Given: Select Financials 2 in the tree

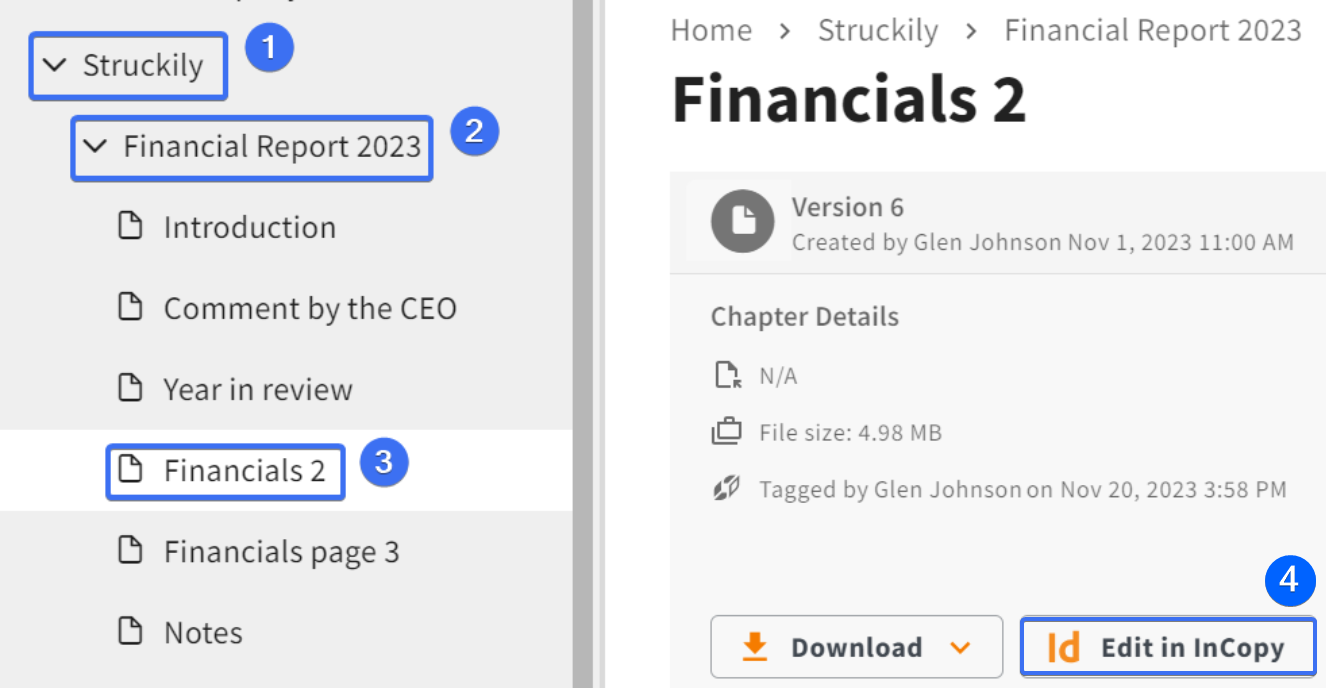Looking at the screenshot, I should [244, 471].
